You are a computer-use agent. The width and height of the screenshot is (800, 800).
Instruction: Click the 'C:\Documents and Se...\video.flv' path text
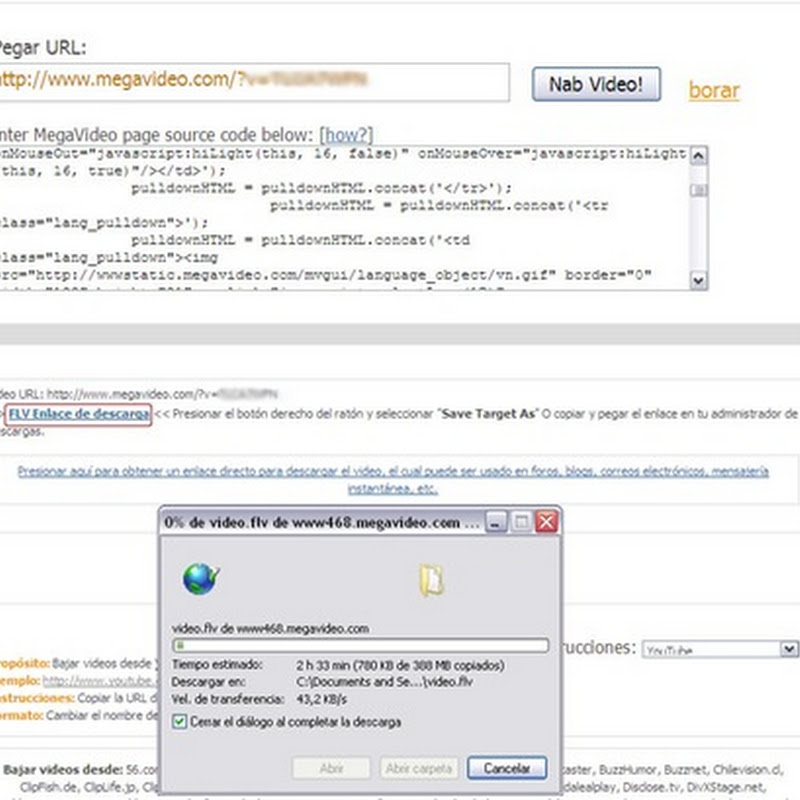pos(385,682)
